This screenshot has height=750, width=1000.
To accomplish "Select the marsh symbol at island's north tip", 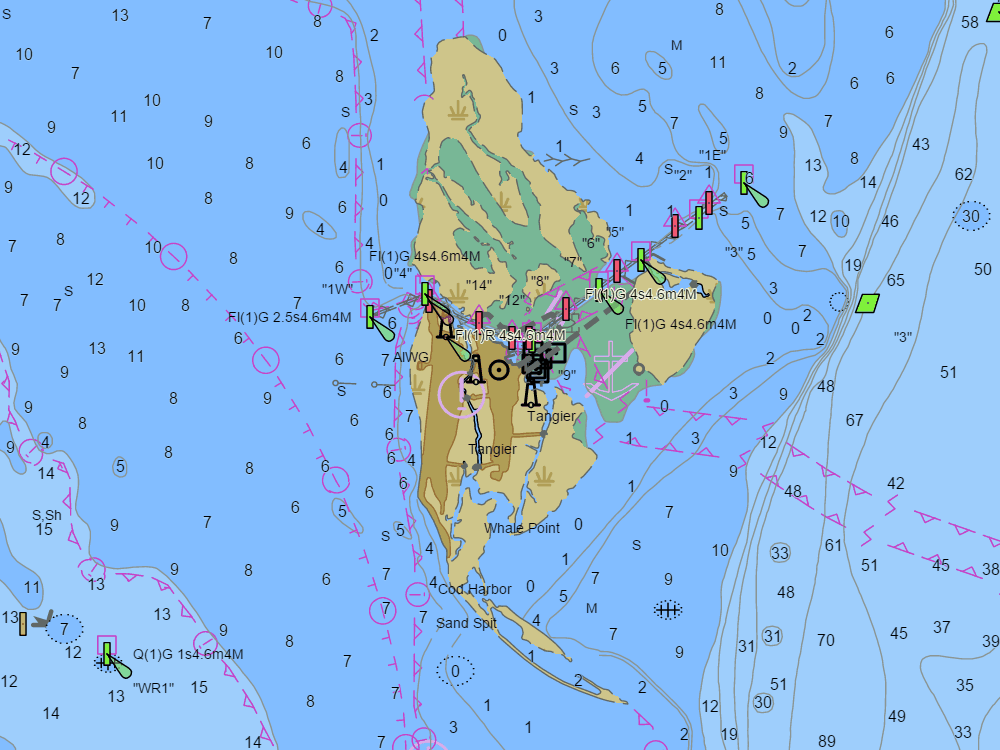I will coord(458,111).
